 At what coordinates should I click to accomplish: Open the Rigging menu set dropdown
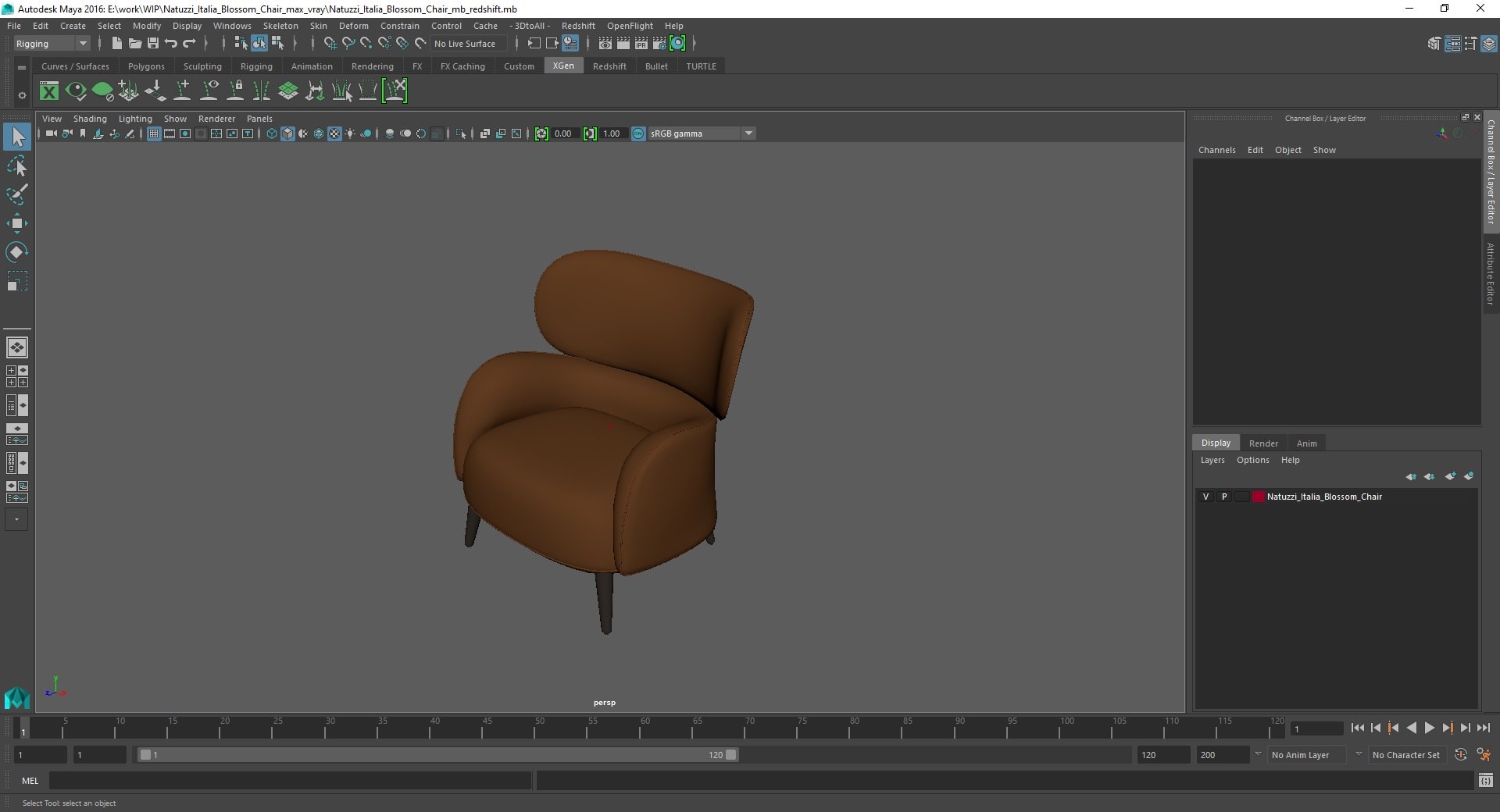click(x=52, y=44)
